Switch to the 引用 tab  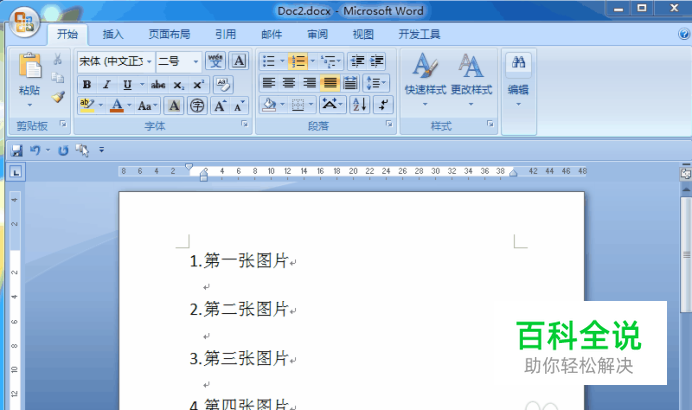pos(226,34)
